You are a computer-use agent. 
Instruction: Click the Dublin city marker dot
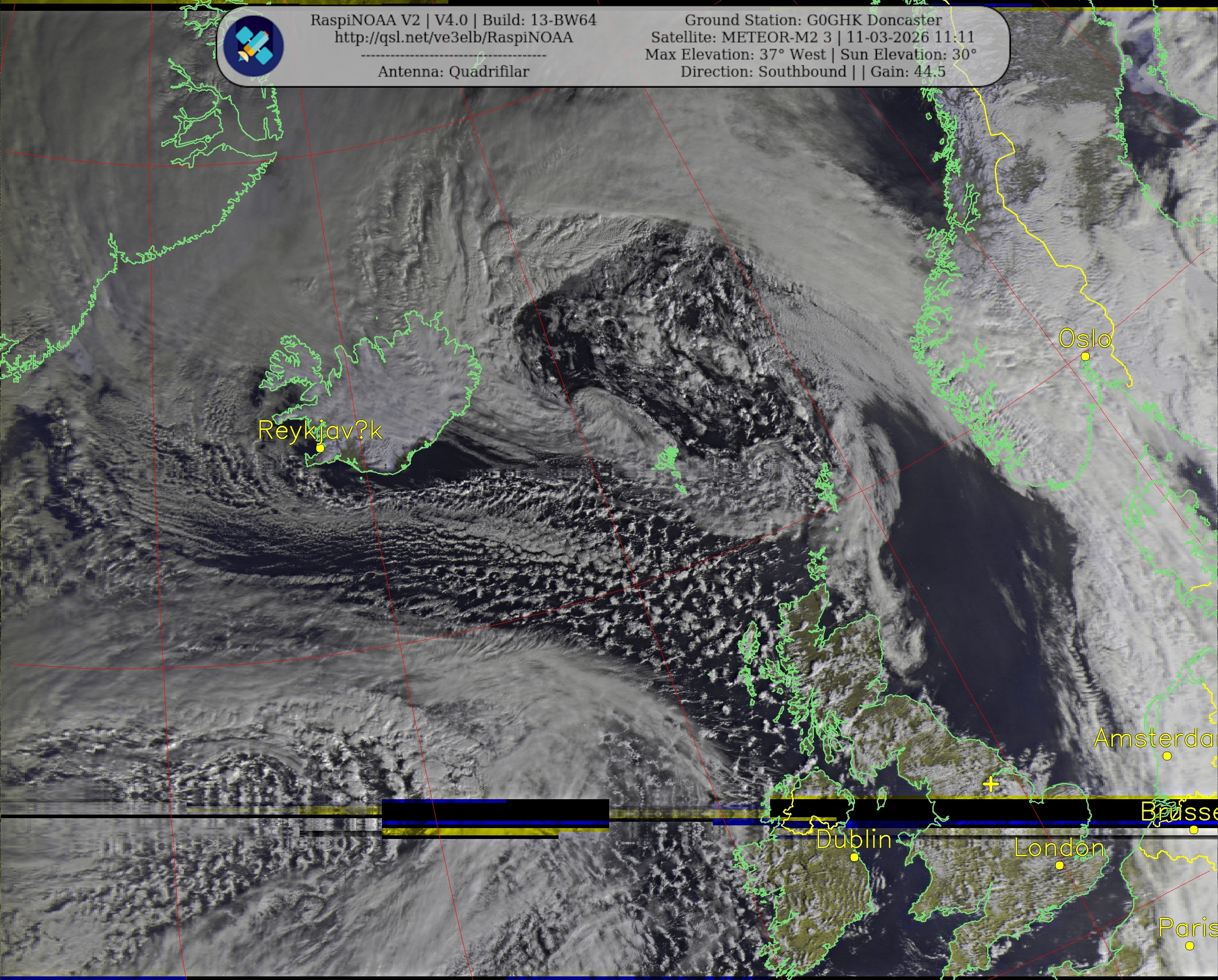[x=854, y=857]
